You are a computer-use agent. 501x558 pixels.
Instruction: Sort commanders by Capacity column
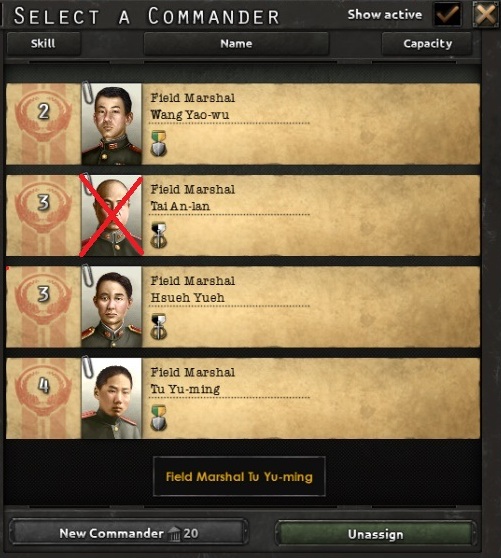pos(427,44)
